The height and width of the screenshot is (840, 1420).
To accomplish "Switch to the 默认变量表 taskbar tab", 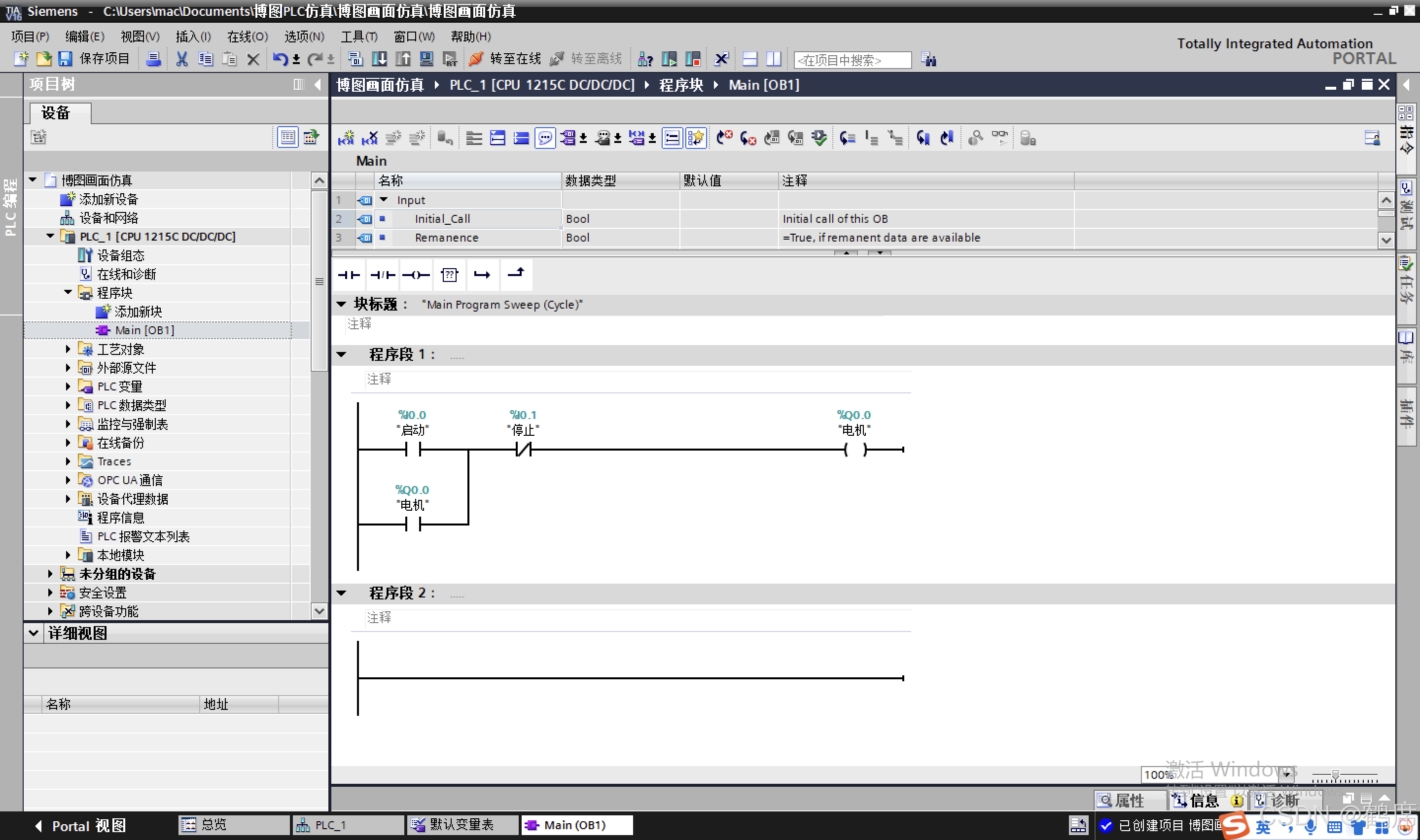I will (461, 825).
